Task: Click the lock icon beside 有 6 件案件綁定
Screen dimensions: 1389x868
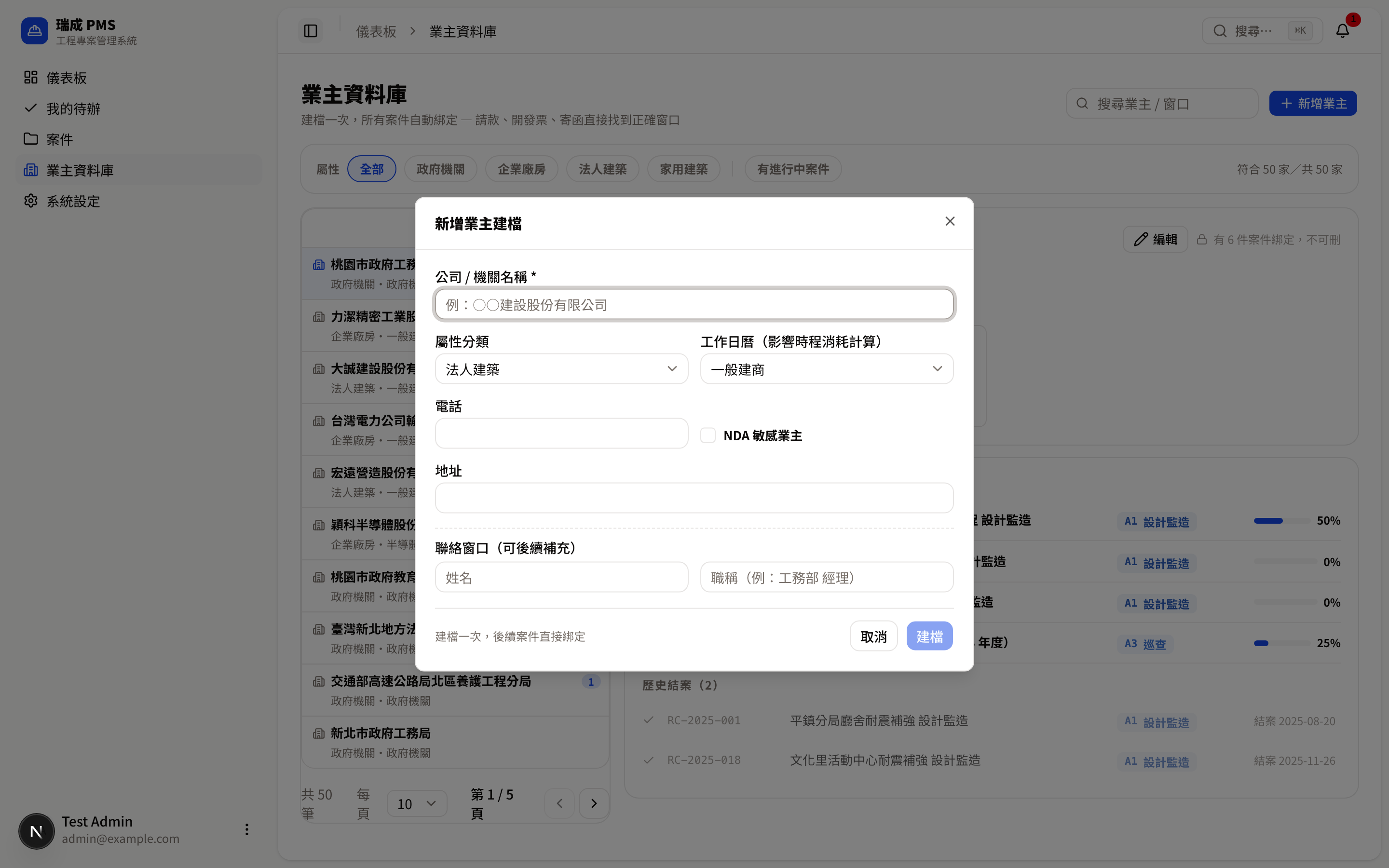Action: (1202, 239)
